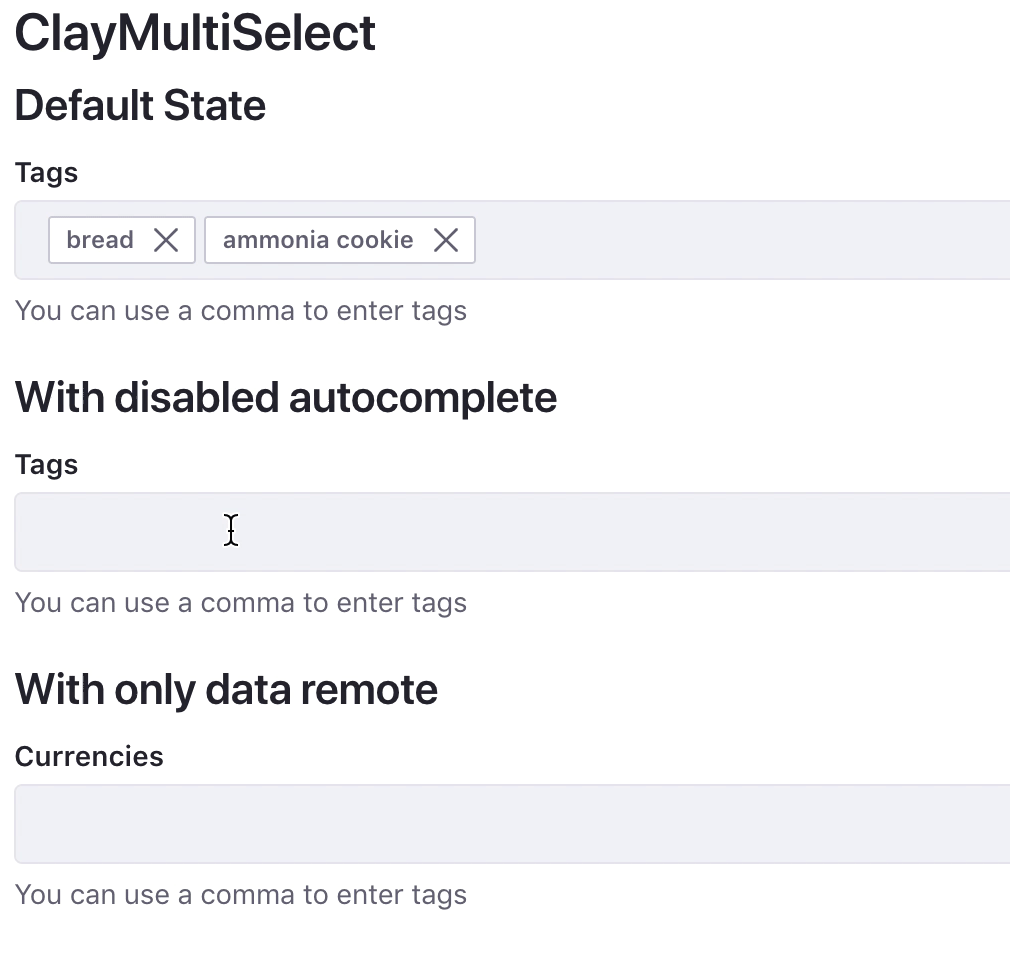Click the With only data remote heading
The height and width of the screenshot is (980, 1010).
tap(226, 689)
